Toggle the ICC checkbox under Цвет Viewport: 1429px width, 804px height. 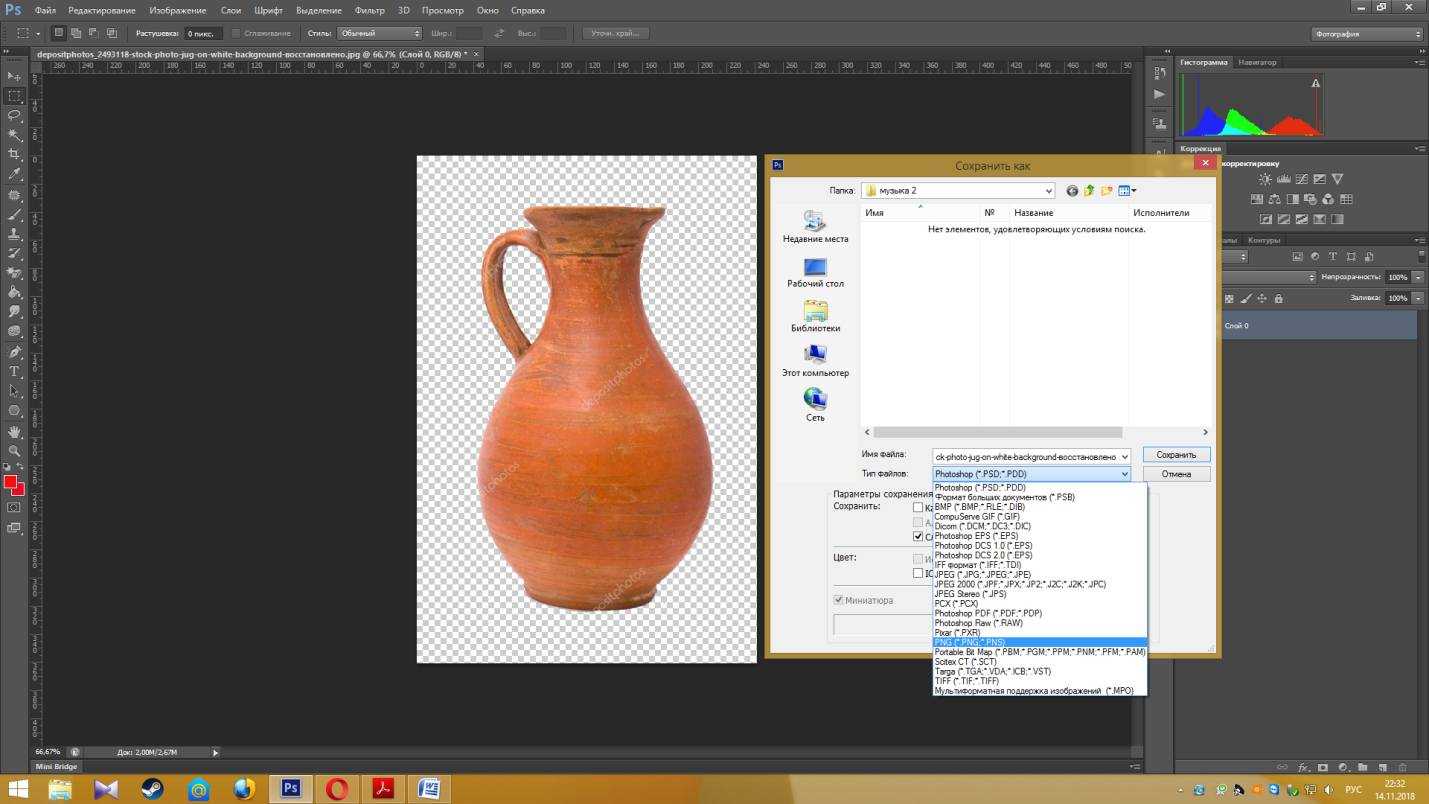[x=918, y=574]
